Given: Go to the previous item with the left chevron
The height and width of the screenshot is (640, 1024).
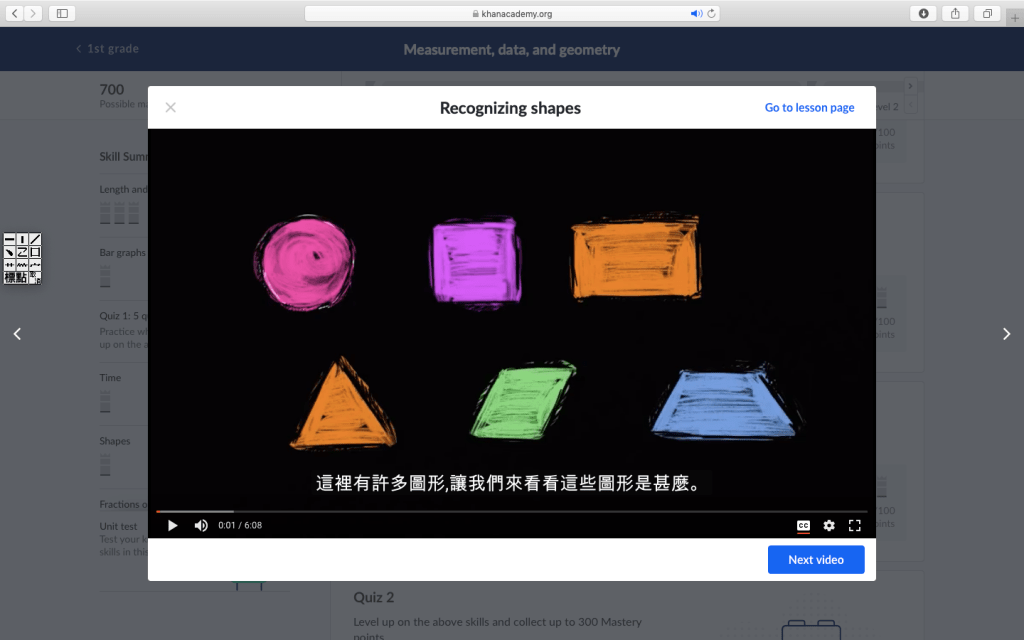Looking at the screenshot, I should coord(17,334).
